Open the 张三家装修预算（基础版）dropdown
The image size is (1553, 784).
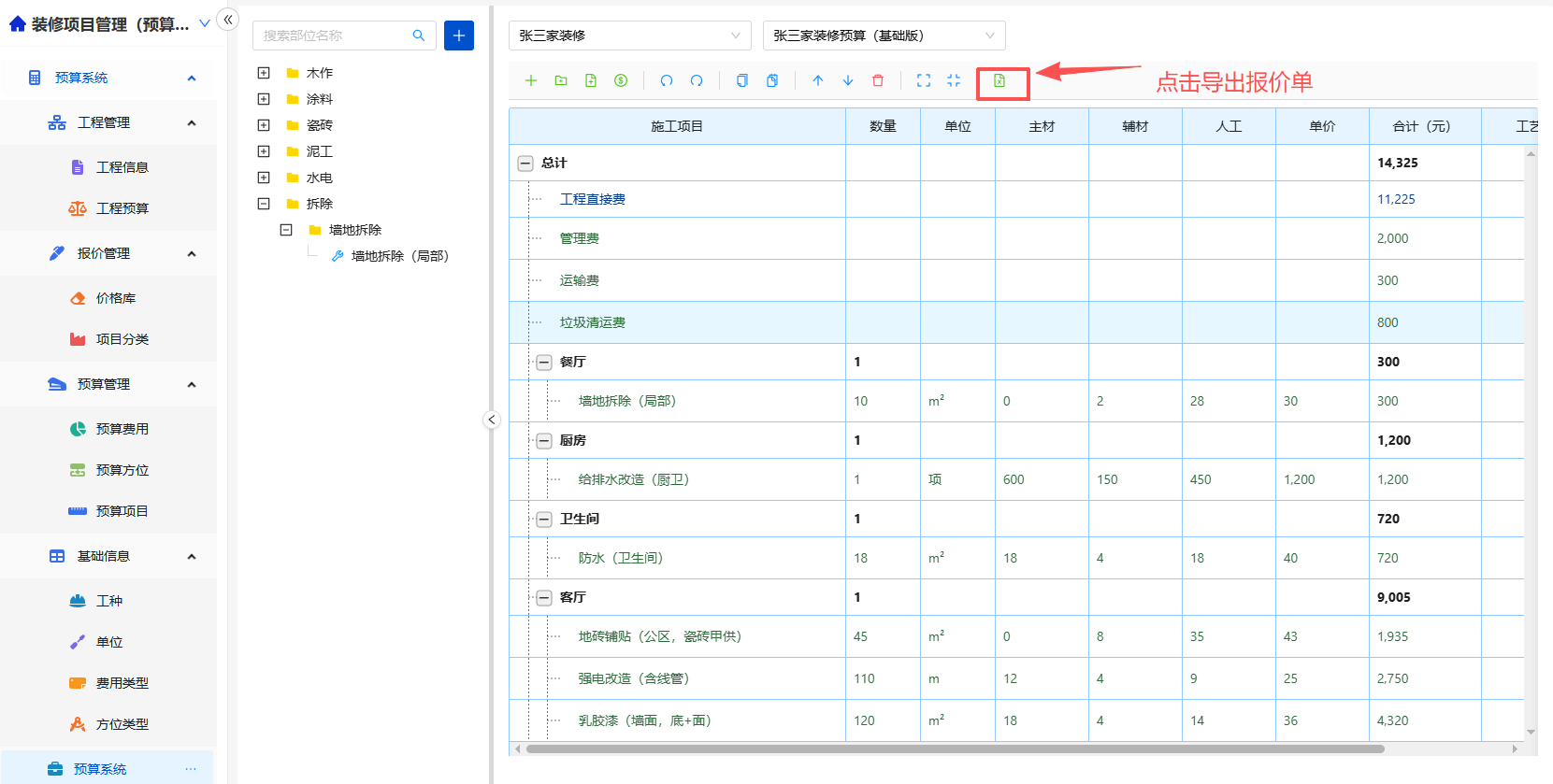click(884, 36)
